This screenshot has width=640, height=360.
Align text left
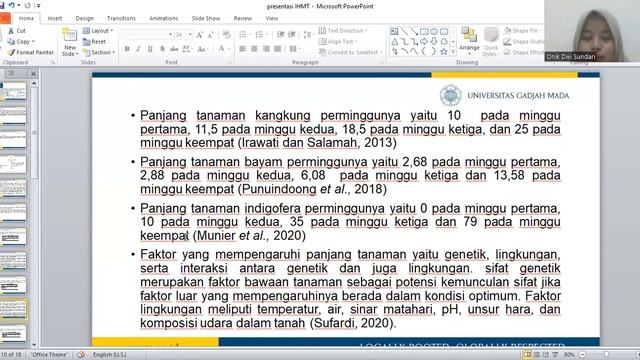pyautogui.click(x=242, y=49)
